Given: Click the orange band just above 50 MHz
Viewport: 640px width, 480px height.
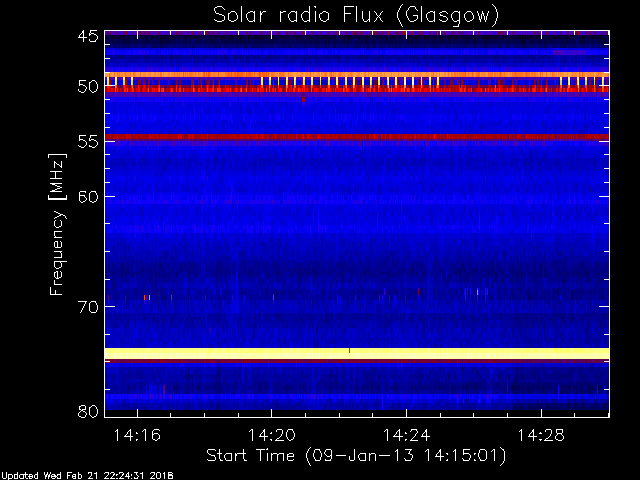Looking at the screenshot, I should pyautogui.click(x=357, y=75).
